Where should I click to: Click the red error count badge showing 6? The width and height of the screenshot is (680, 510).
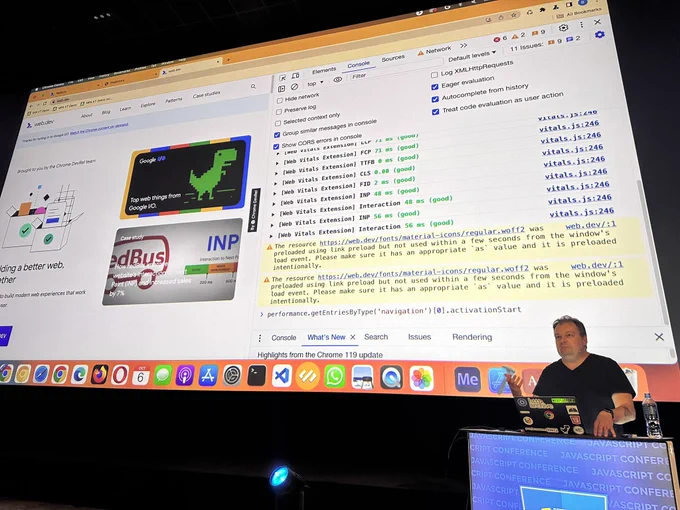click(x=500, y=39)
